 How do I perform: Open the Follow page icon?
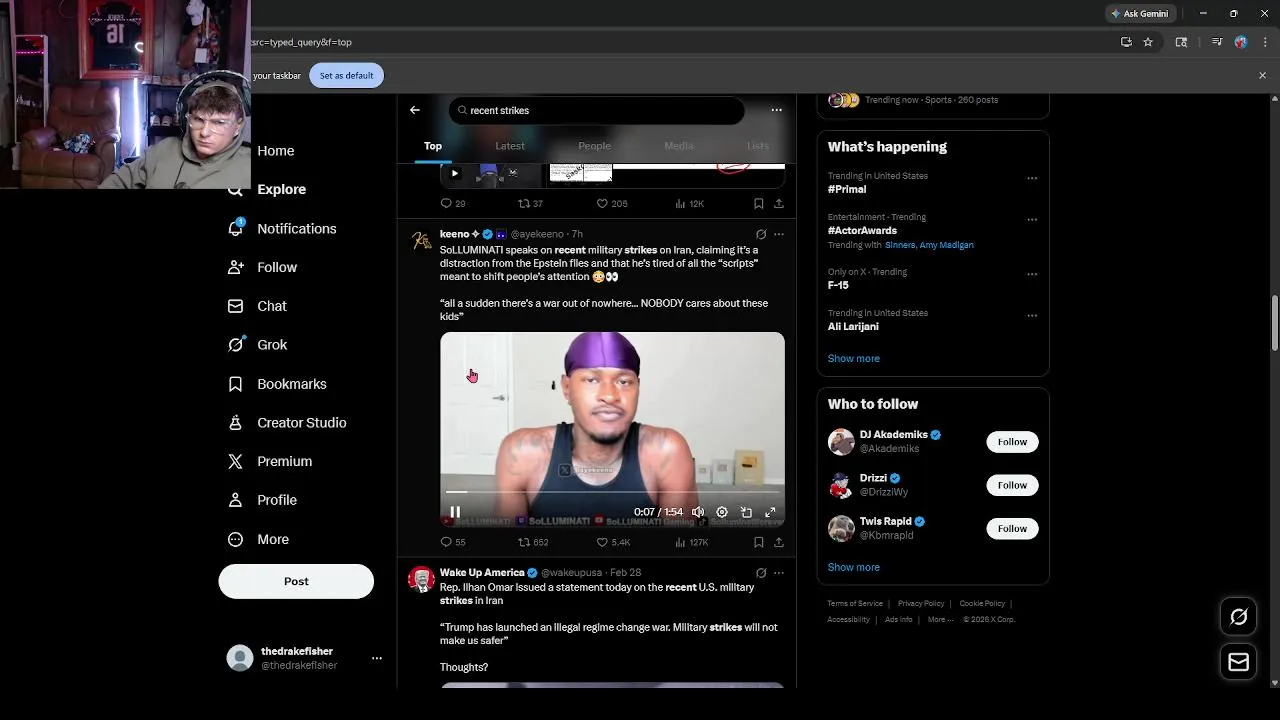click(235, 267)
